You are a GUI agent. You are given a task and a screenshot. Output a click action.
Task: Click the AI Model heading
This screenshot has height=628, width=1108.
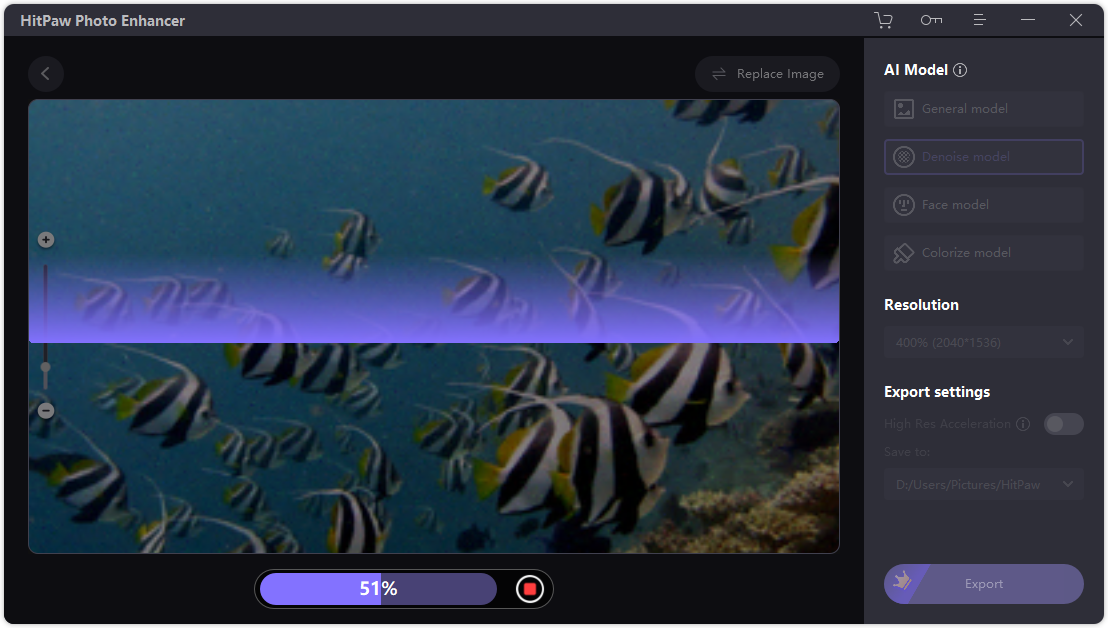pos(916,70)
